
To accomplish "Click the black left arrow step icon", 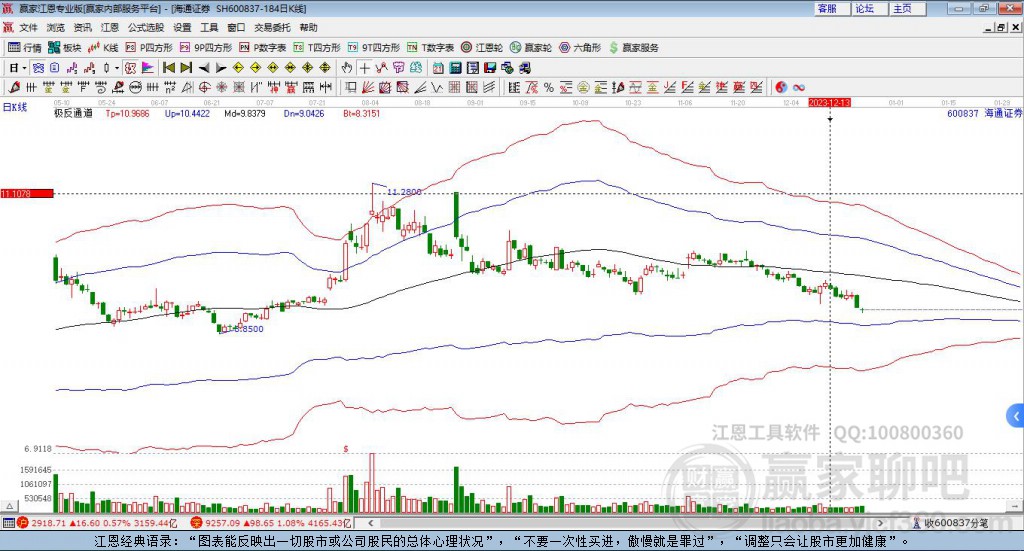I will (204, 68).
